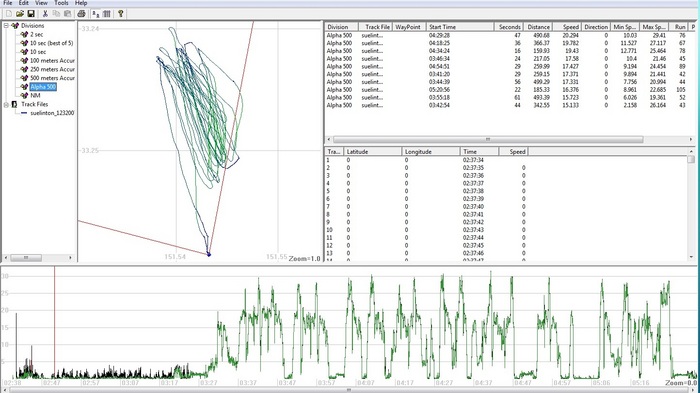Image resolution: width=700 pixels, height=393 pixels.
Task: Open the Tools menu
Action: click(61, 3)
